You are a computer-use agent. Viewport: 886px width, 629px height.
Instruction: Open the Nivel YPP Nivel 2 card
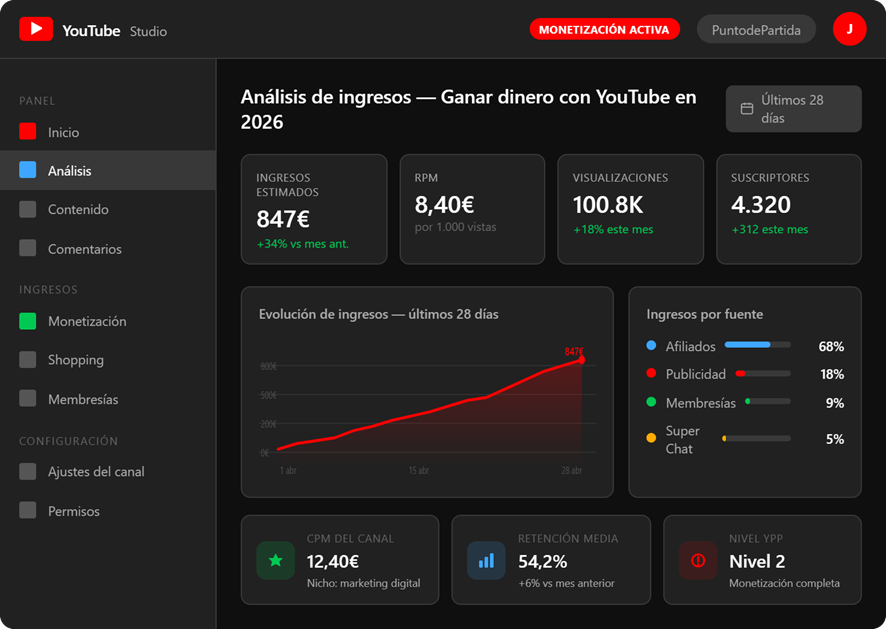762,559
